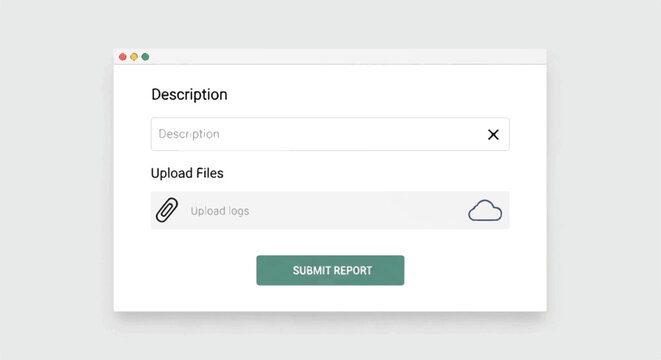Screen dimensions: 661x360
Task: Clear the Description field with the X icon
Action: coord(493,134)
